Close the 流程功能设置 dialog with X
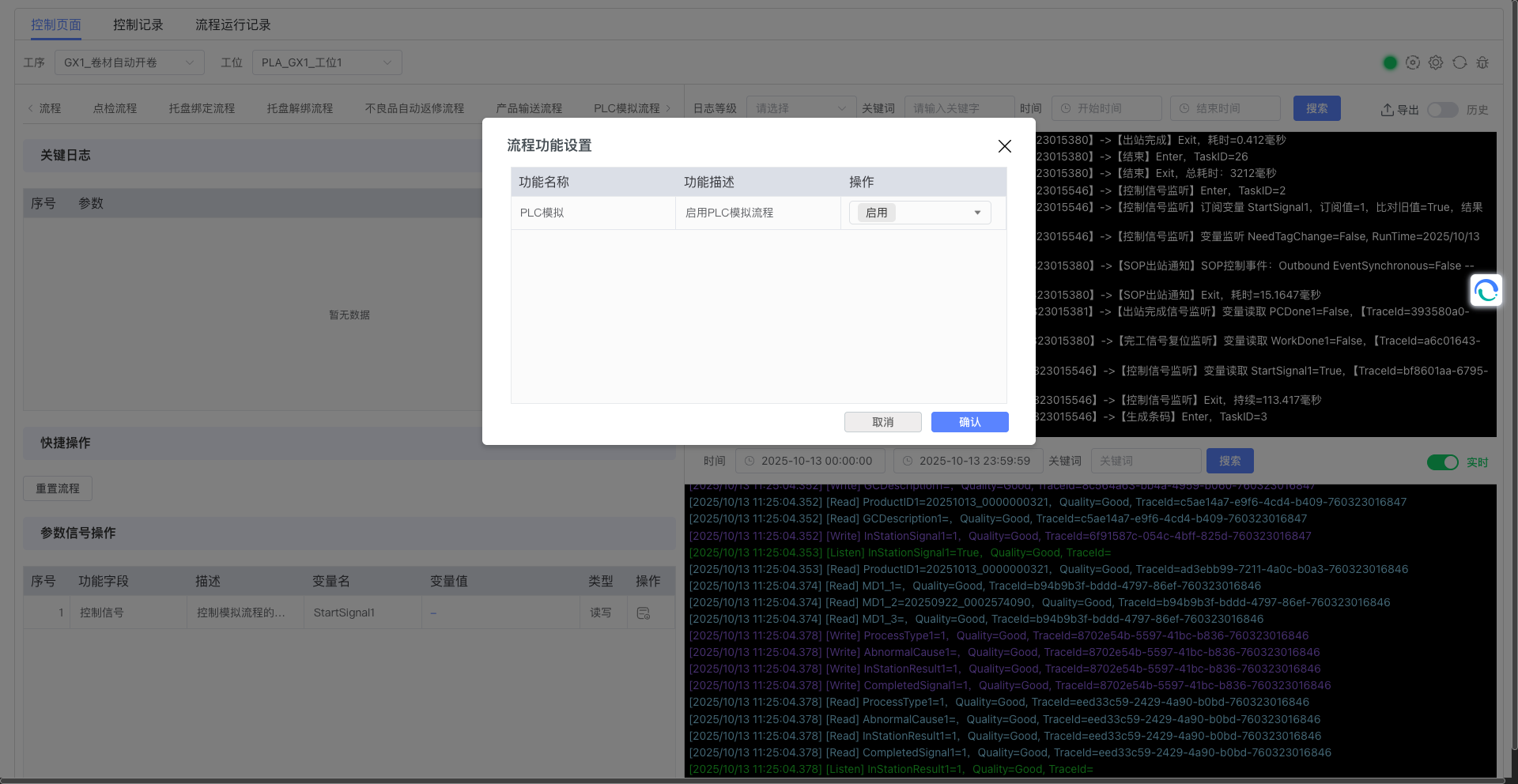 coord(1004,146)
